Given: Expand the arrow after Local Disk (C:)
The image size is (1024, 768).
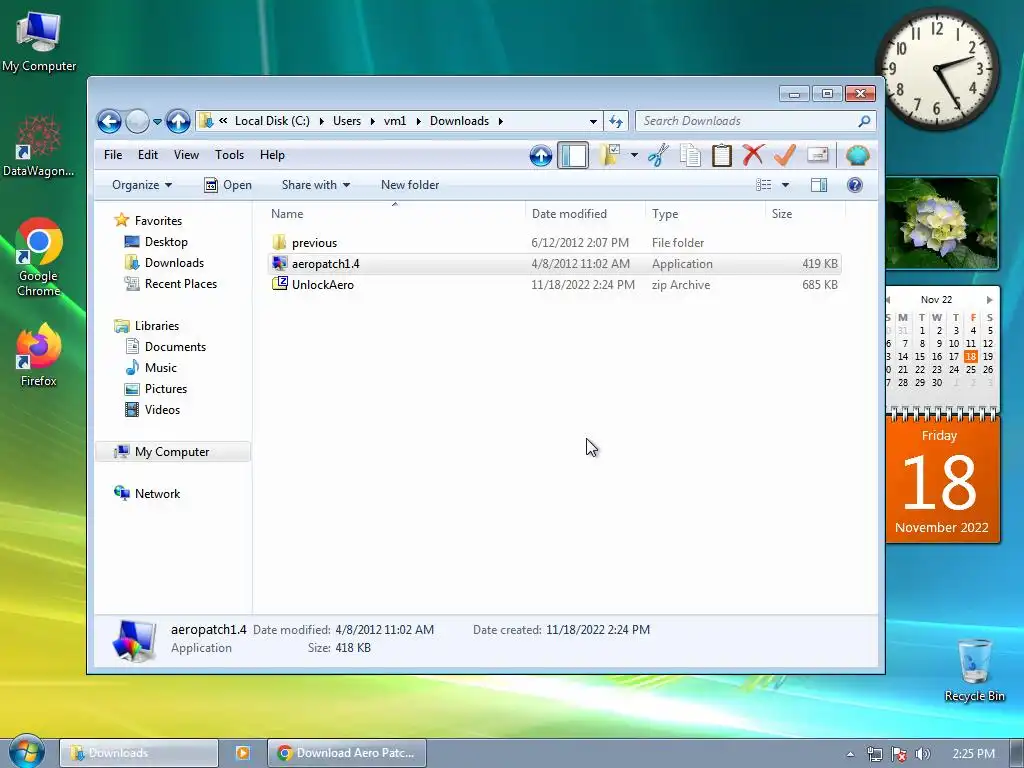Looking at the screenshot, I should 322,121.
